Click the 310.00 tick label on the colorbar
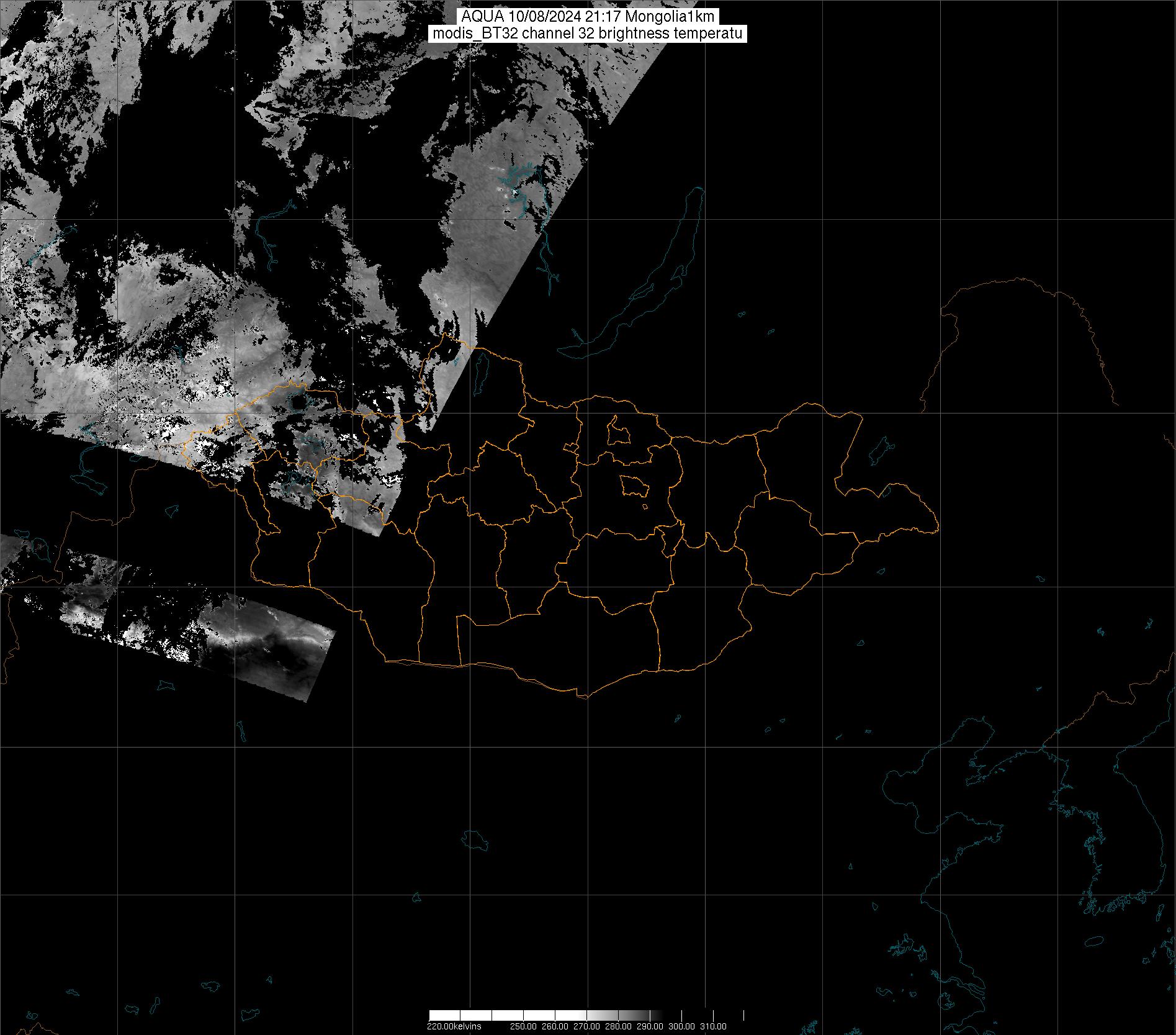This screenshot has width=1176, height=1035. (x=713, y=1026)
